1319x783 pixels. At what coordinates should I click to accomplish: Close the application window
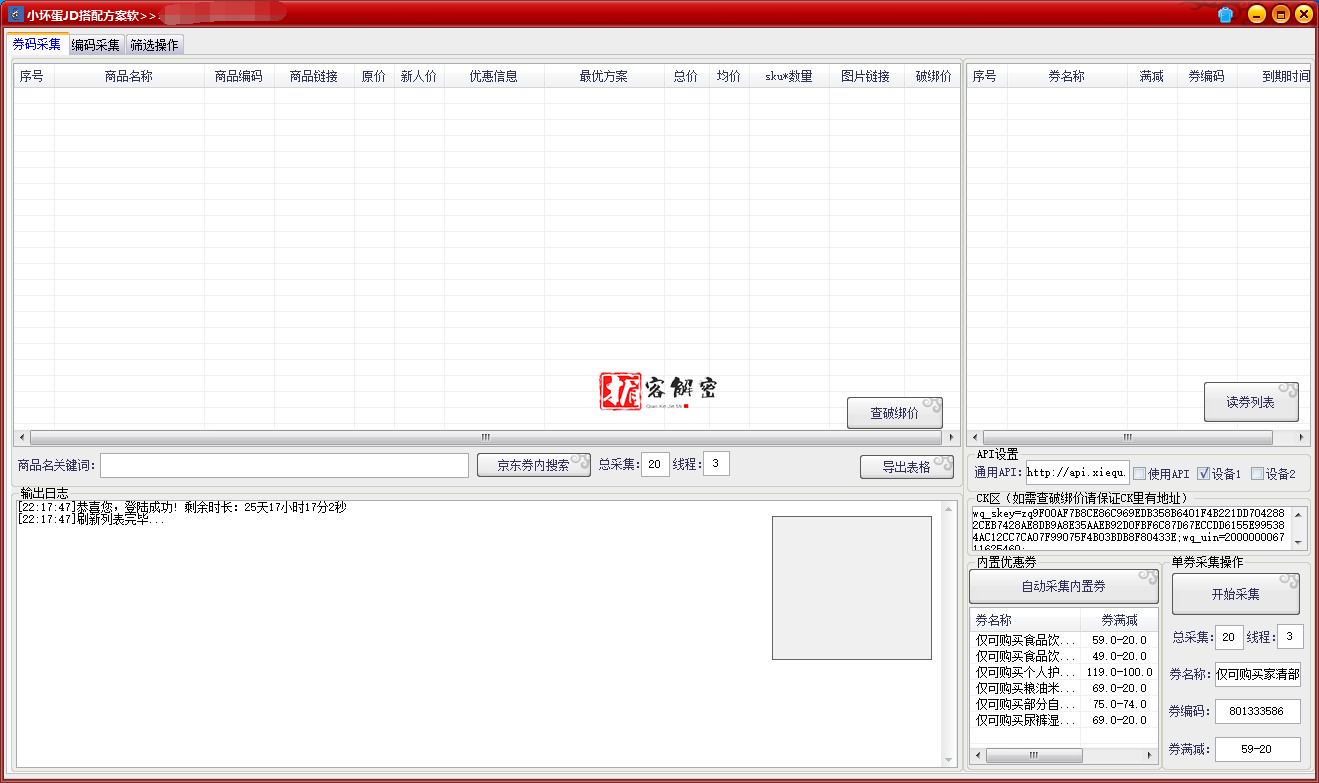click(1303, 14)
